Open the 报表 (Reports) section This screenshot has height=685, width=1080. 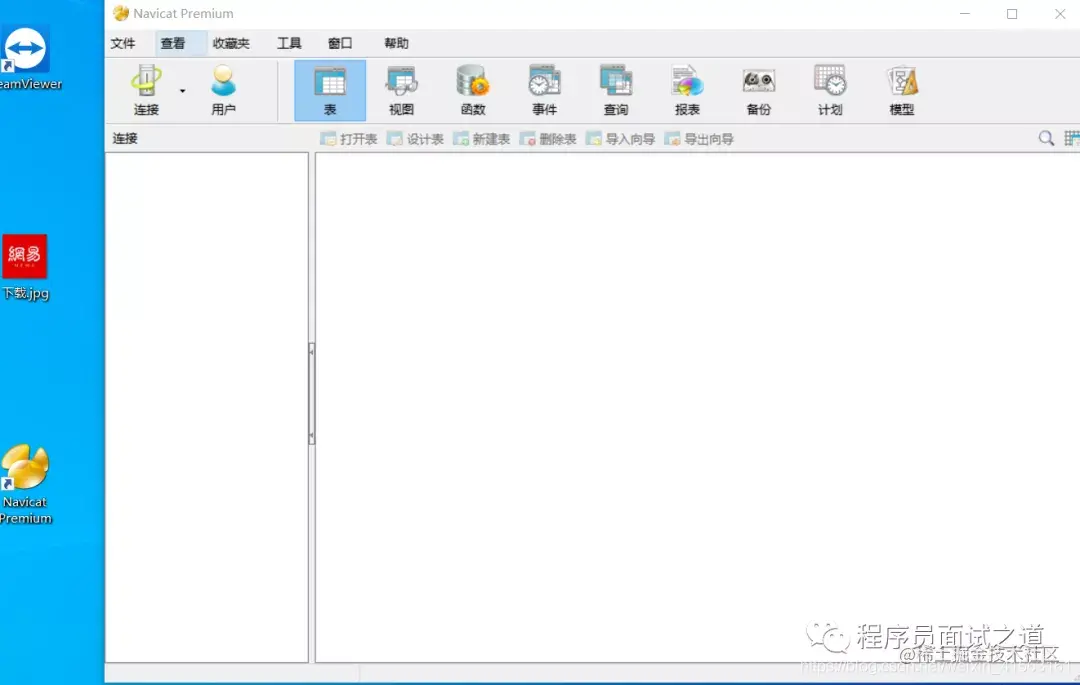coord(687,89)
